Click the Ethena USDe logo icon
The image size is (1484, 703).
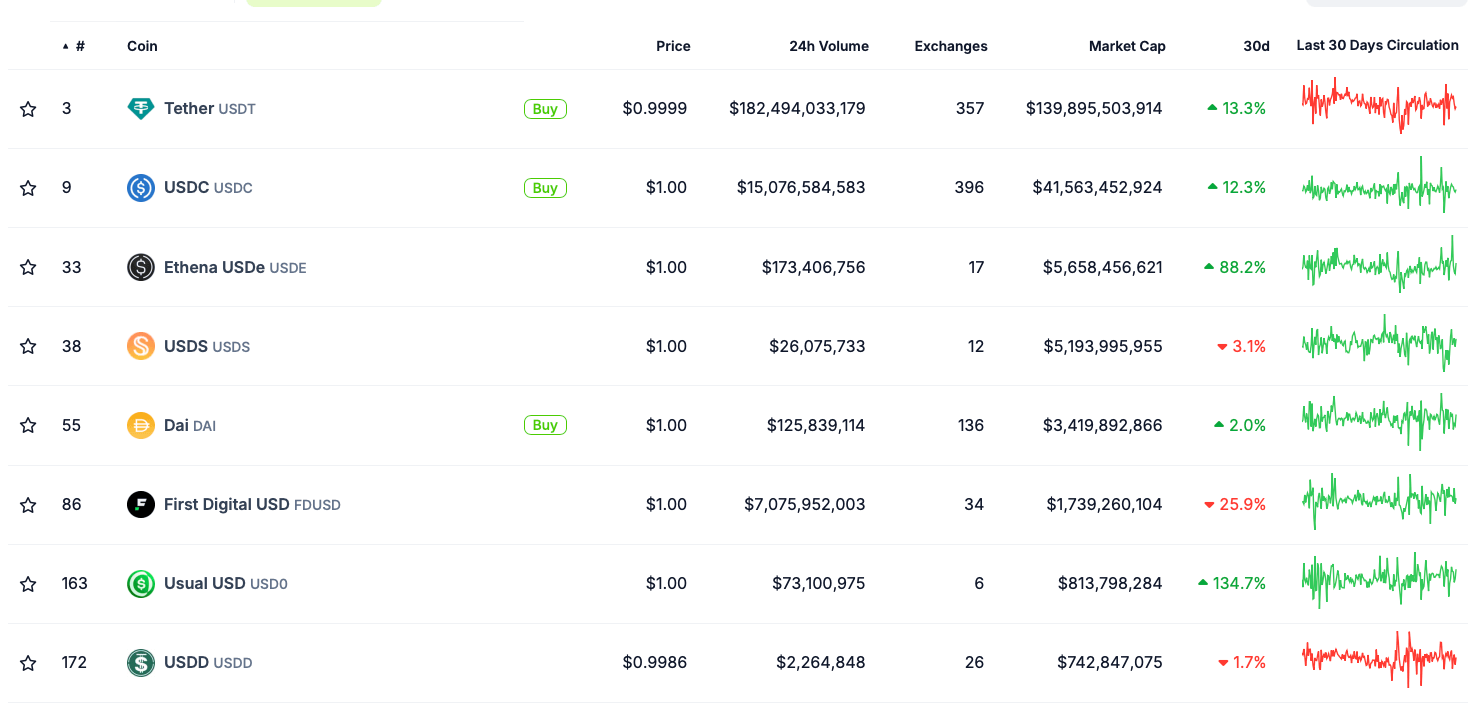tap(141, 267)
